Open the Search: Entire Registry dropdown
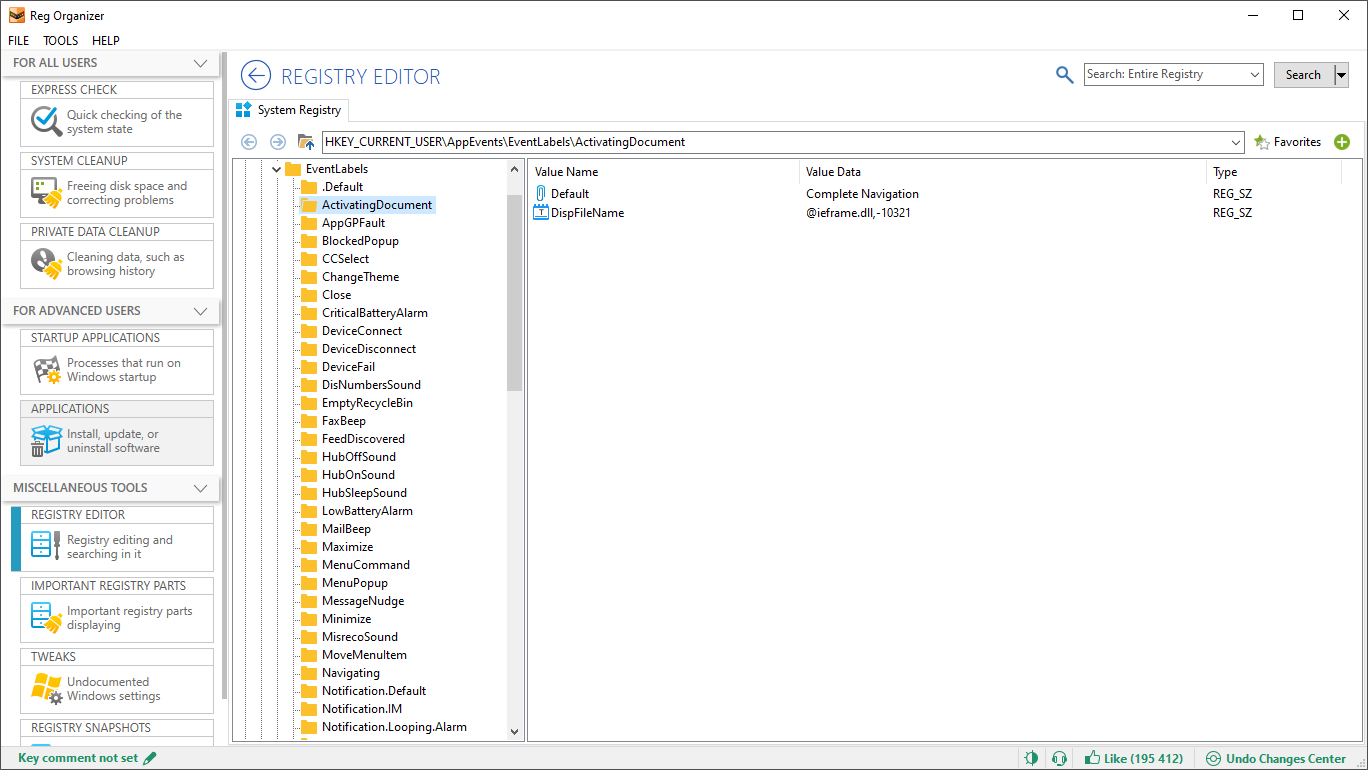Screen dimensions: 1368x770 tap(1253, 74)
